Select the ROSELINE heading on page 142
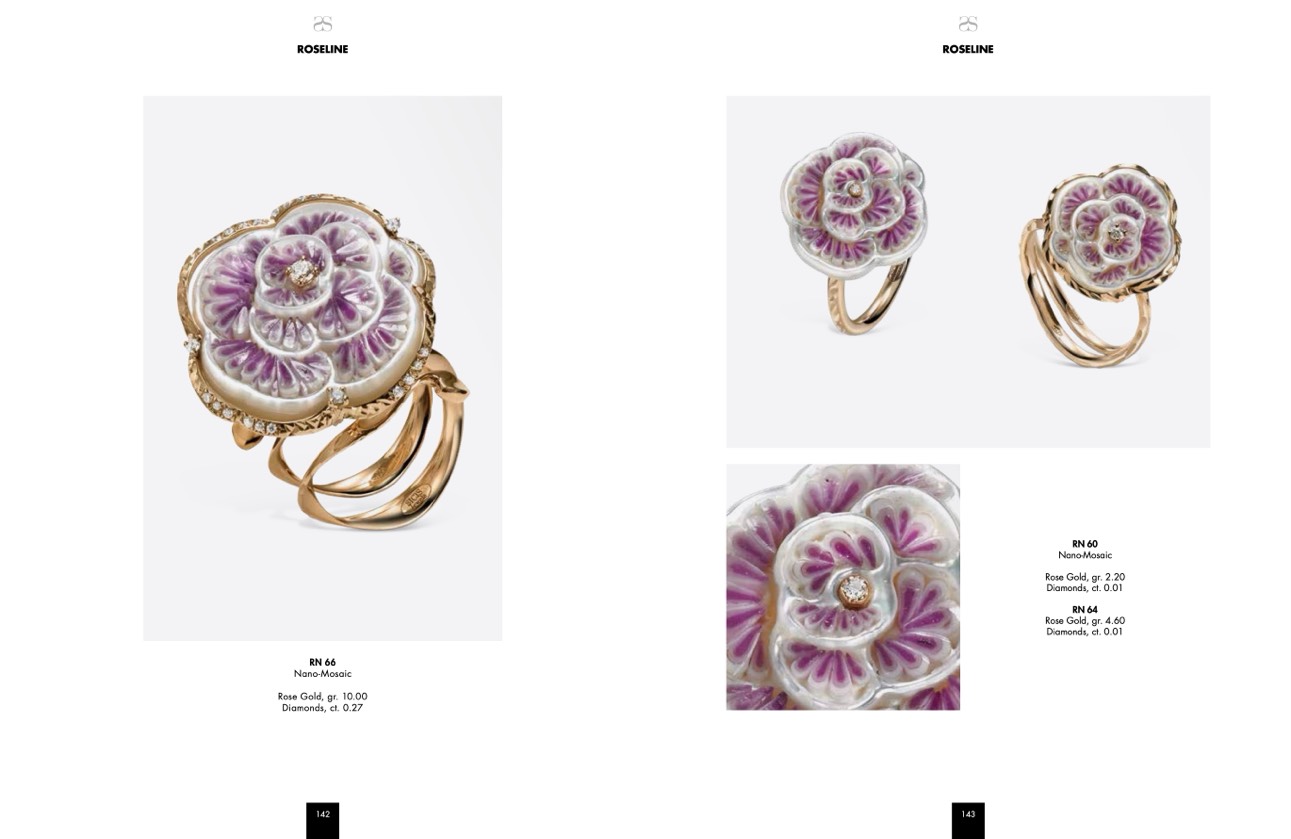 pyautogui.click(x=322, y=49)
